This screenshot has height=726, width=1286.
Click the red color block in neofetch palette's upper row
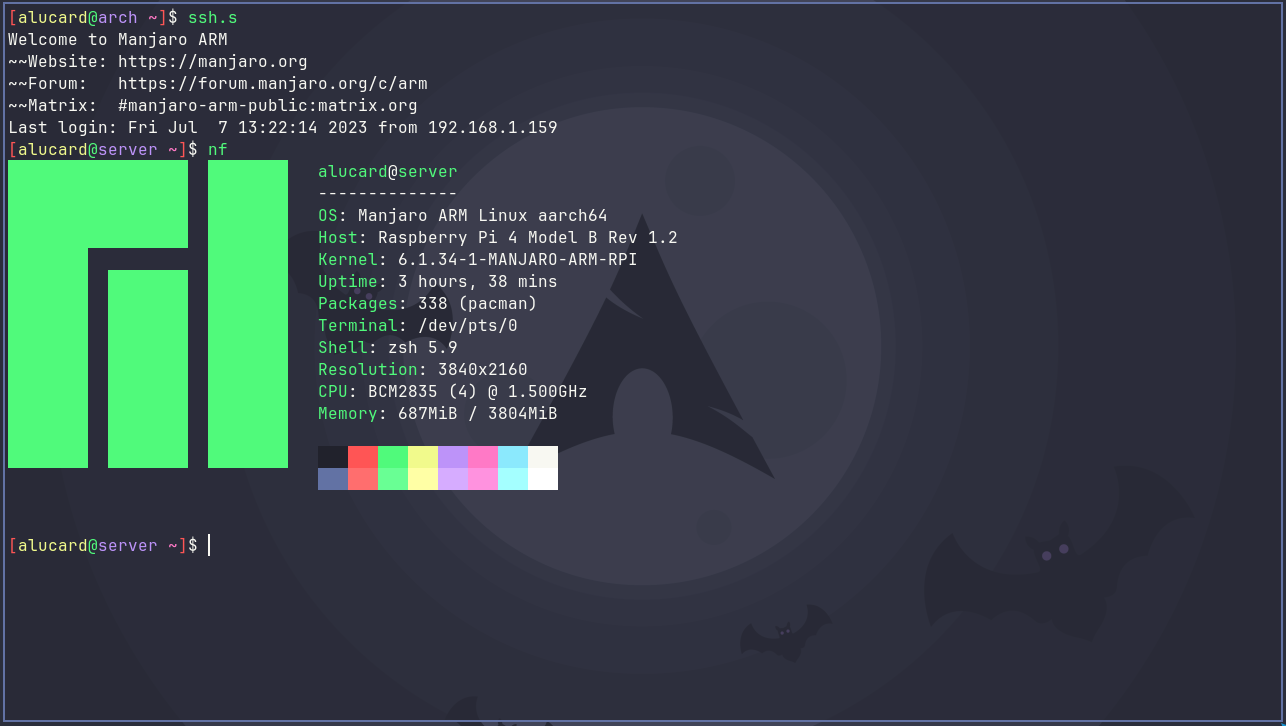tap(363, 457)
